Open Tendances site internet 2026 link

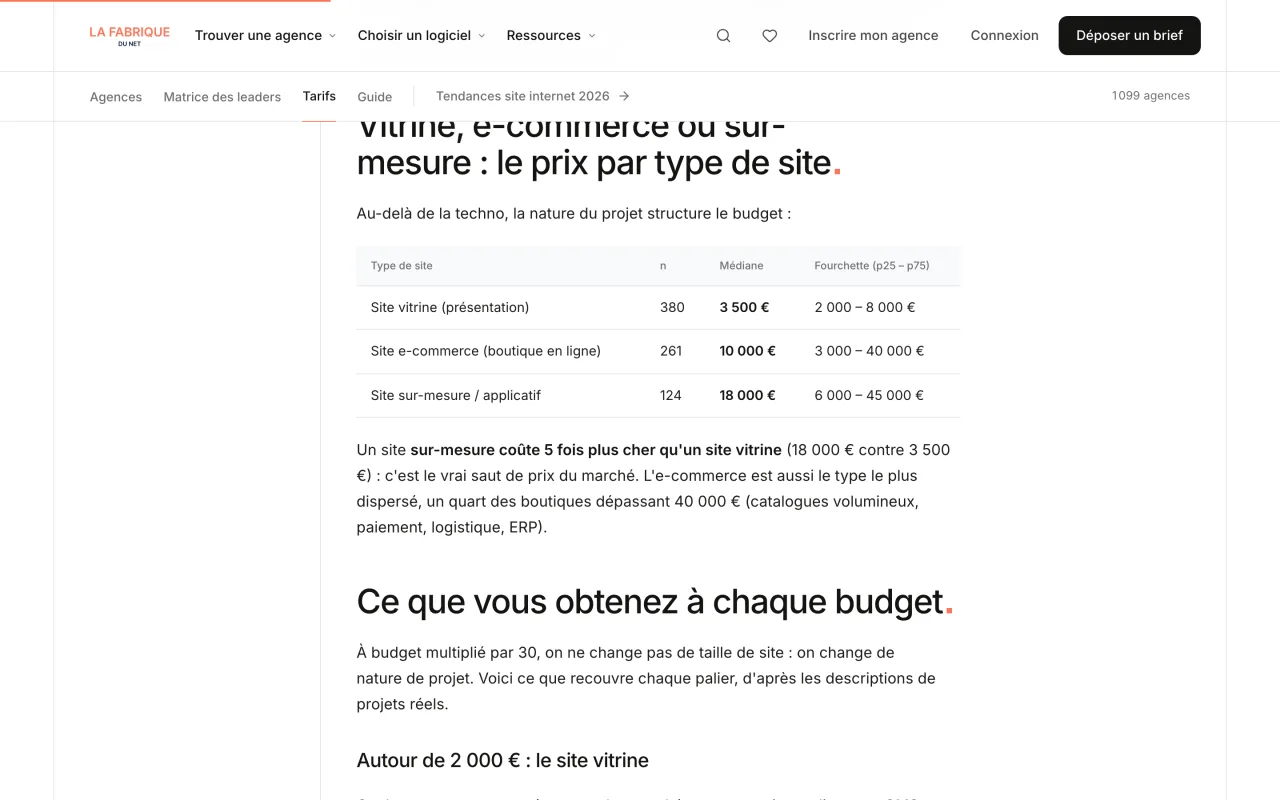coord(533,96)
